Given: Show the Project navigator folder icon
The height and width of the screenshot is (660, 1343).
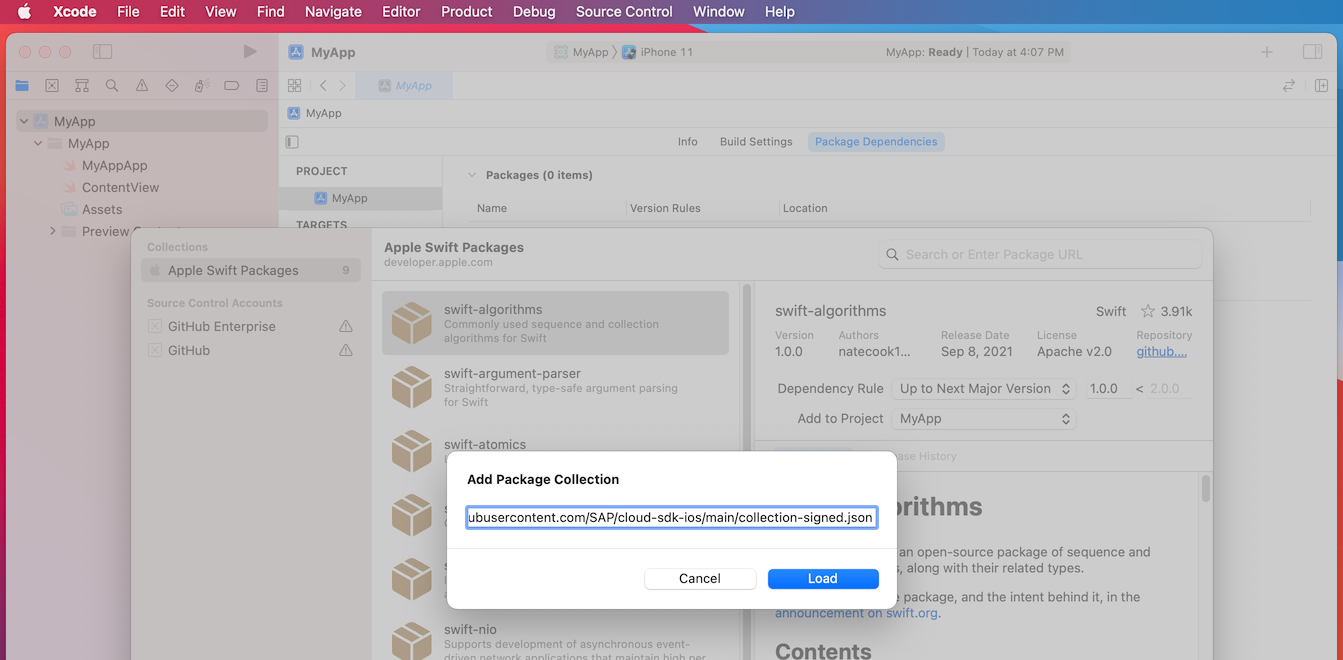Looking at the screenshot, I should [x=22, y=86].
